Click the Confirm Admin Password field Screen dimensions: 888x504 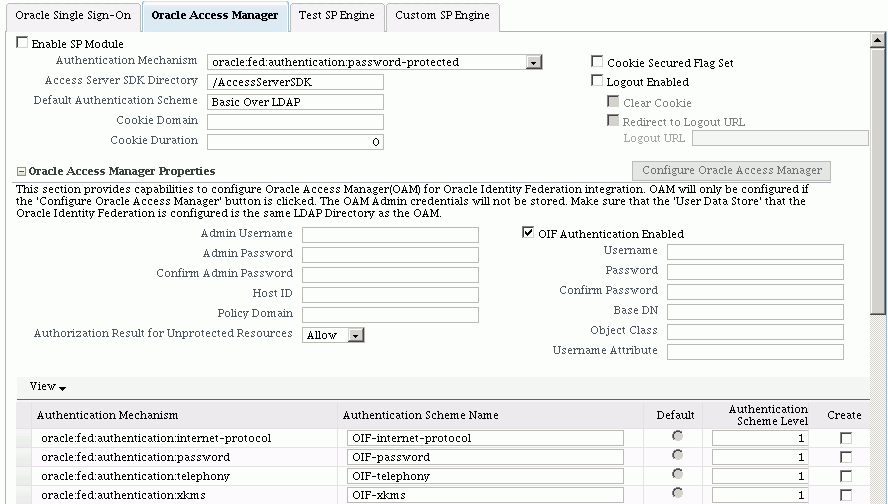(x=390, y=275)
